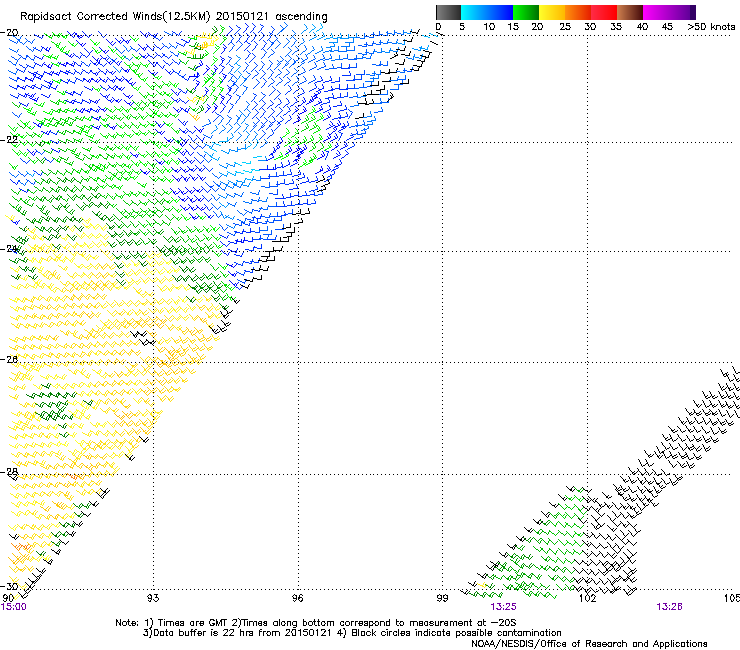This screenshot has width=740, height=650.
Task: Click the 102 longitude axis label
Action: 588,598
